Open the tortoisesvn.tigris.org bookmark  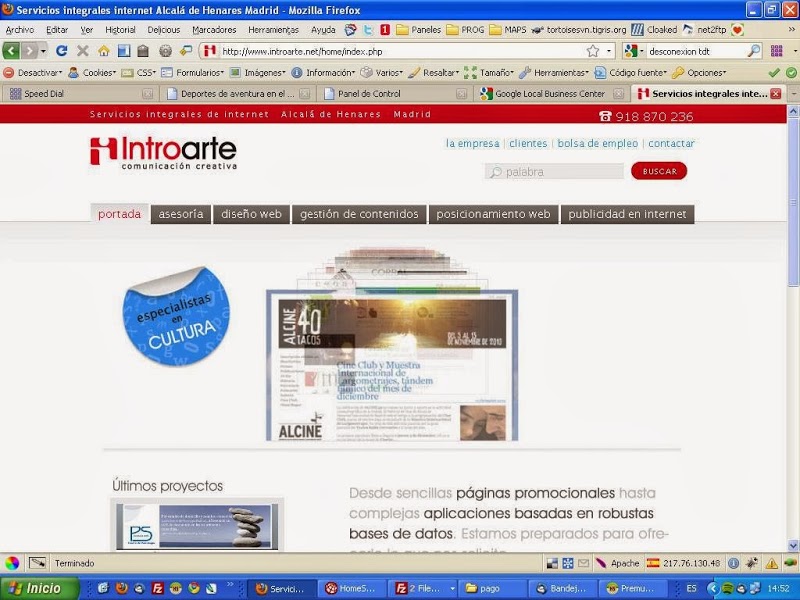tap(579, 30)
